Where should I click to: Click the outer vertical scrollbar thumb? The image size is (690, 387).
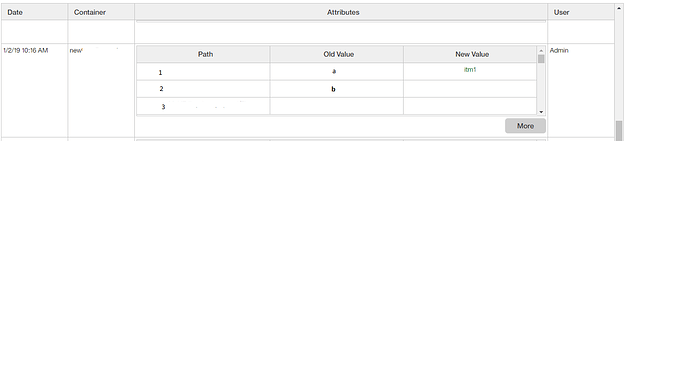pyautogui.click(x=619, y=131)
